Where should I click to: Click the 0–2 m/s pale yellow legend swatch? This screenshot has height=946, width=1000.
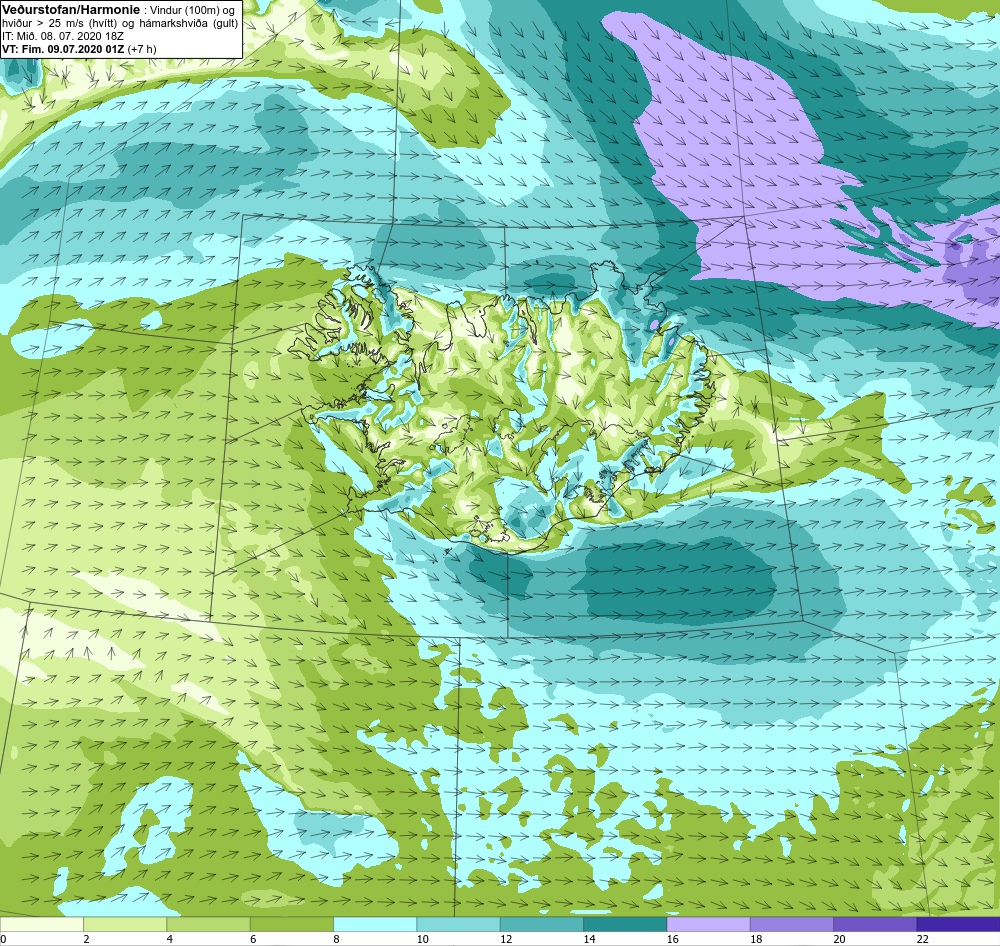[x=41, y=924]
